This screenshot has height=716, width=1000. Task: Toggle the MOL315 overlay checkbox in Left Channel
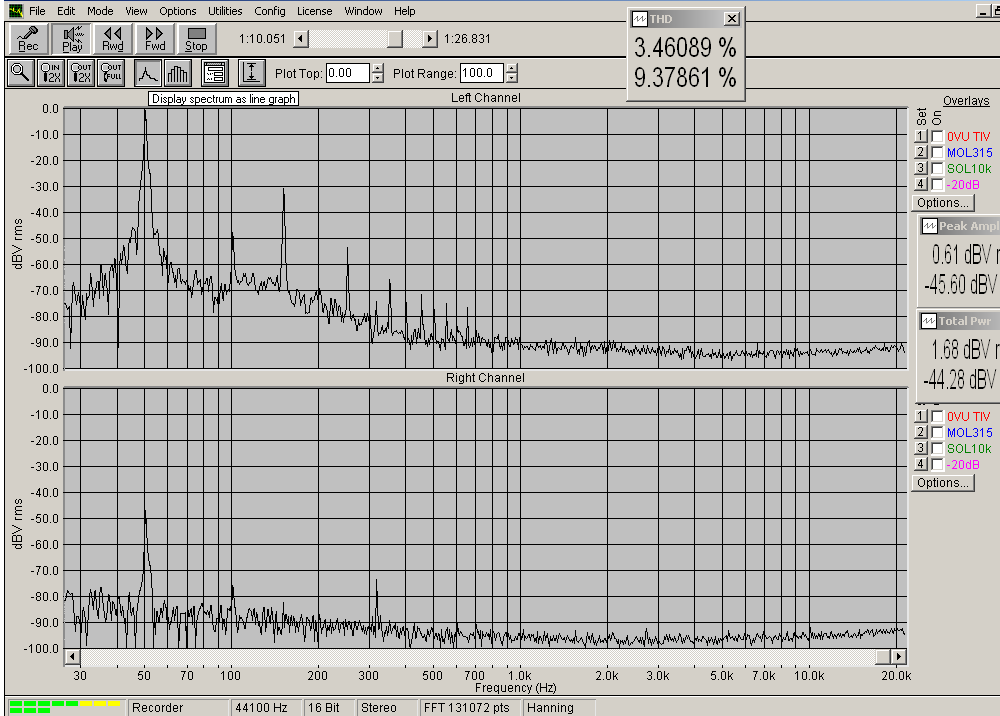pos(937,153)
